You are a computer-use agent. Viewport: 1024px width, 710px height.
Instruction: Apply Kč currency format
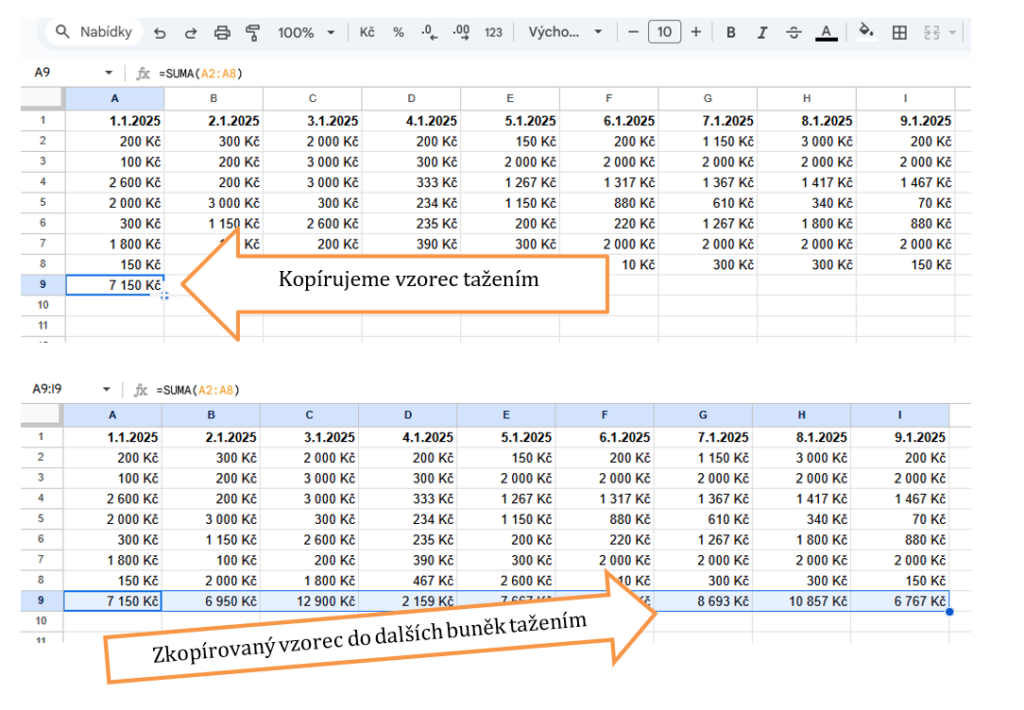[x=367, y=33]
